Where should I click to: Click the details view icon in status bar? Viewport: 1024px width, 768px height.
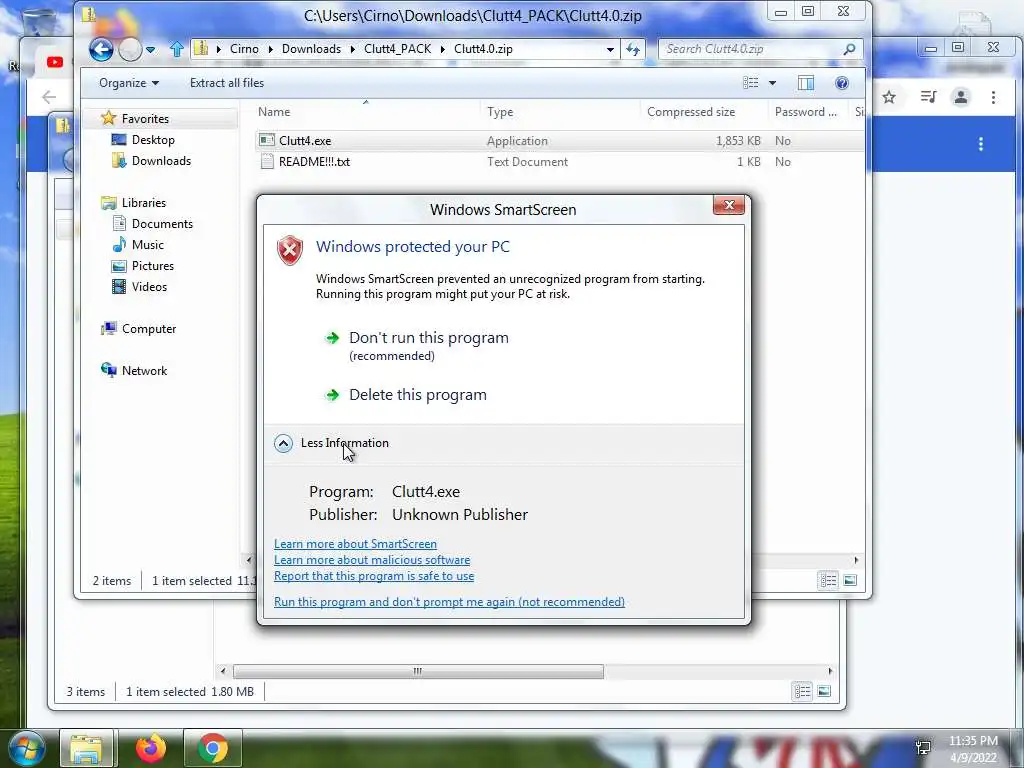(828, 580)
